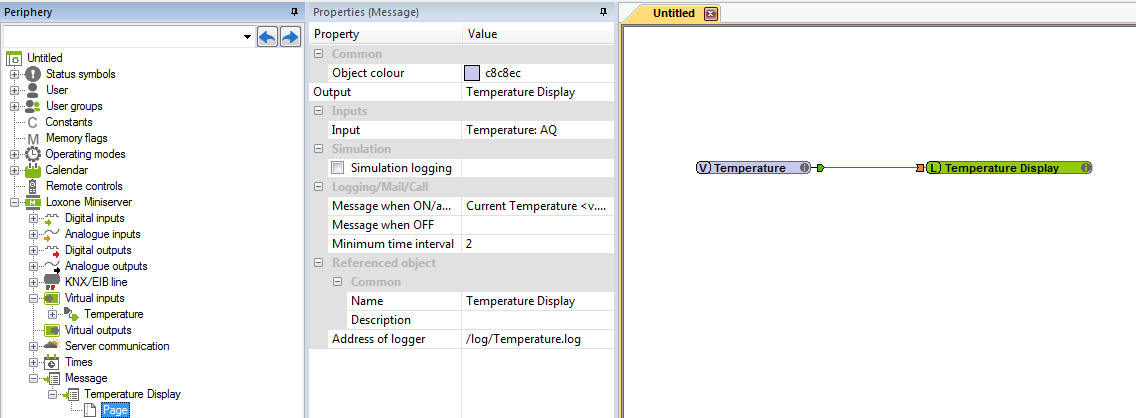Click the orange input connector of Temperature Display

pos(919,168)
